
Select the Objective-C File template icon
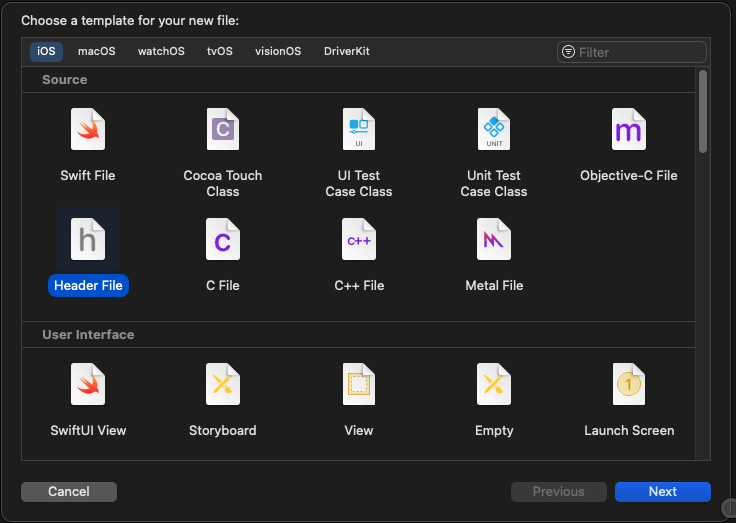pos(629,129)
